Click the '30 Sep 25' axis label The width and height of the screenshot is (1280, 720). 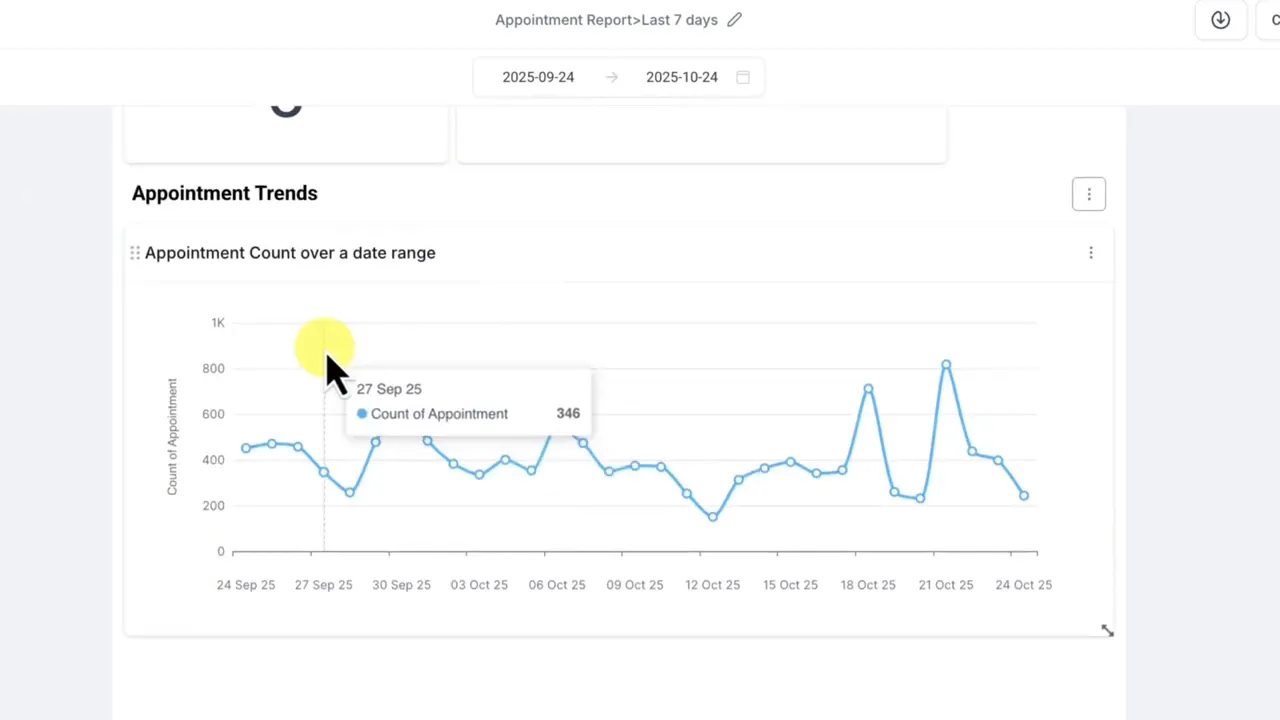tap(402, 585)
